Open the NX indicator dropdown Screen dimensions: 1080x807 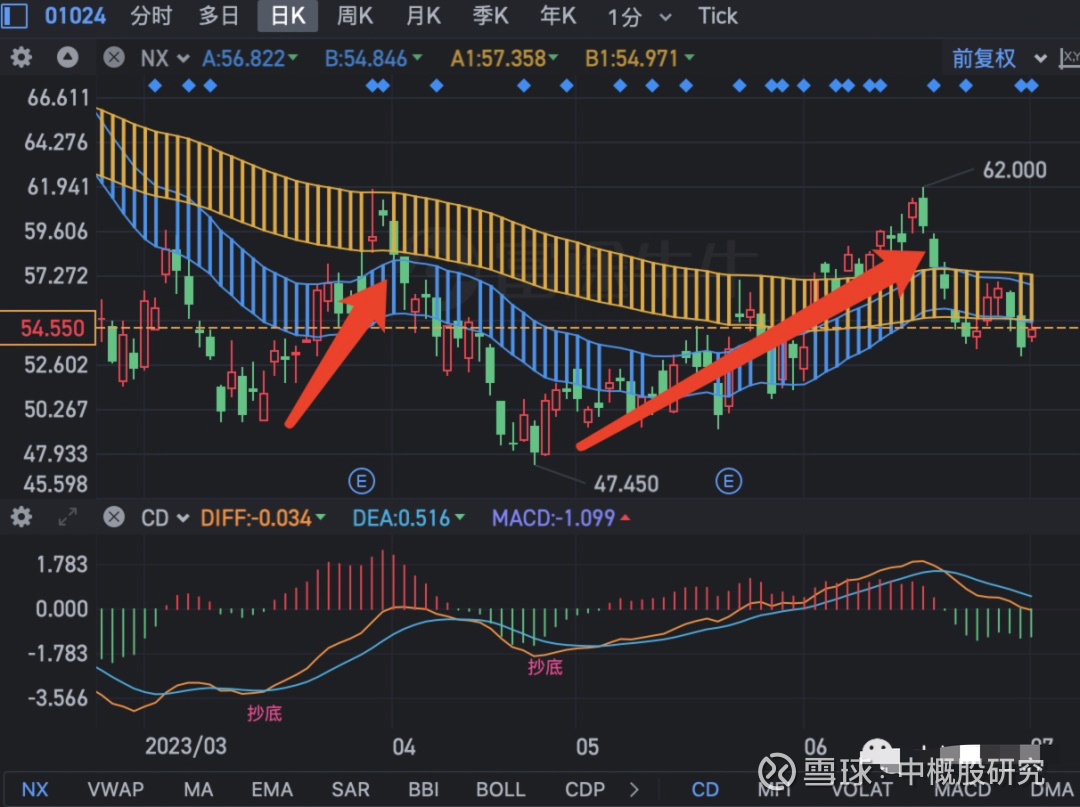pyautogui.click(x=163, y=58)
